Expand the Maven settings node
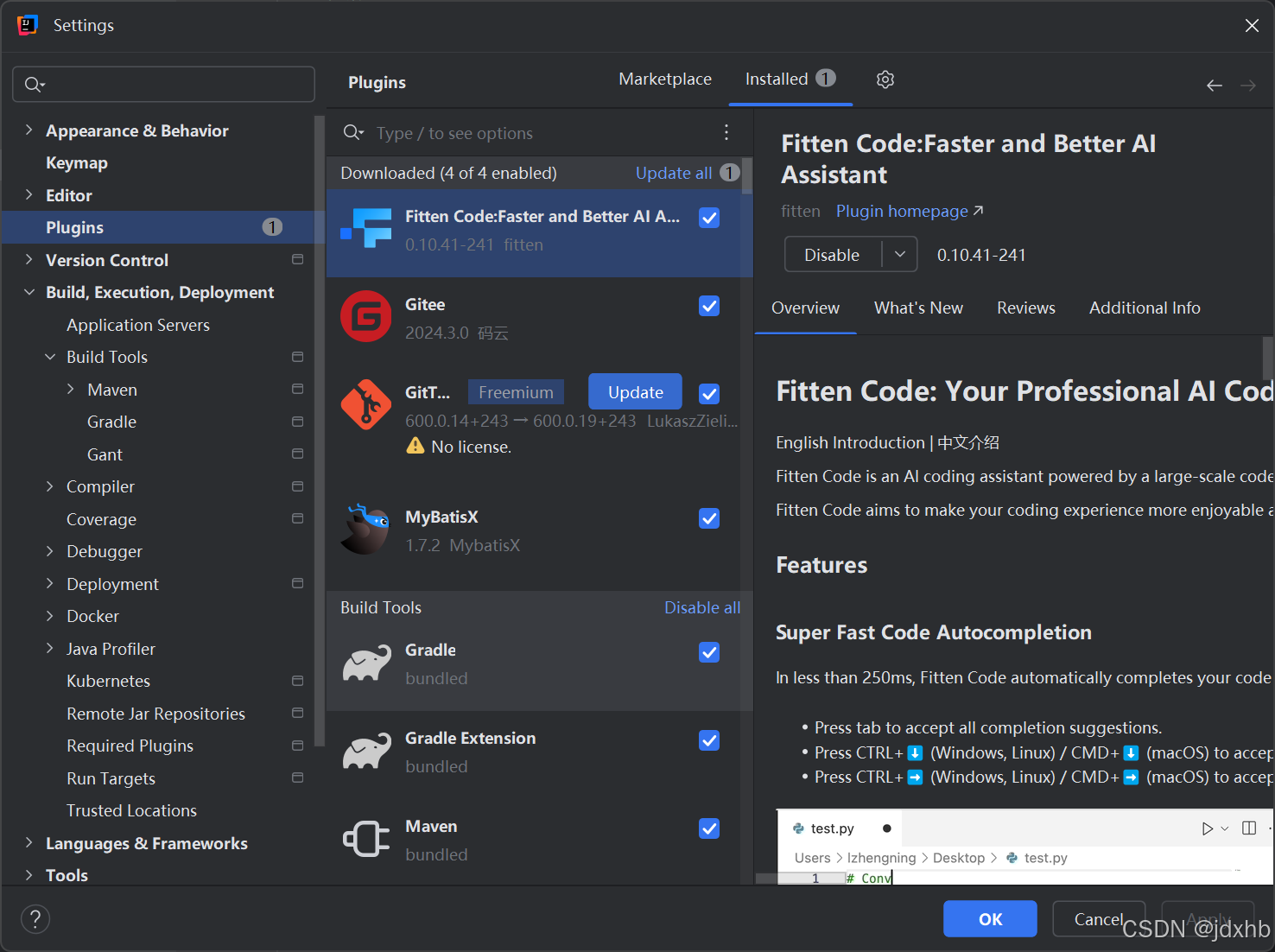1275x952 pixels. (70, 389)
